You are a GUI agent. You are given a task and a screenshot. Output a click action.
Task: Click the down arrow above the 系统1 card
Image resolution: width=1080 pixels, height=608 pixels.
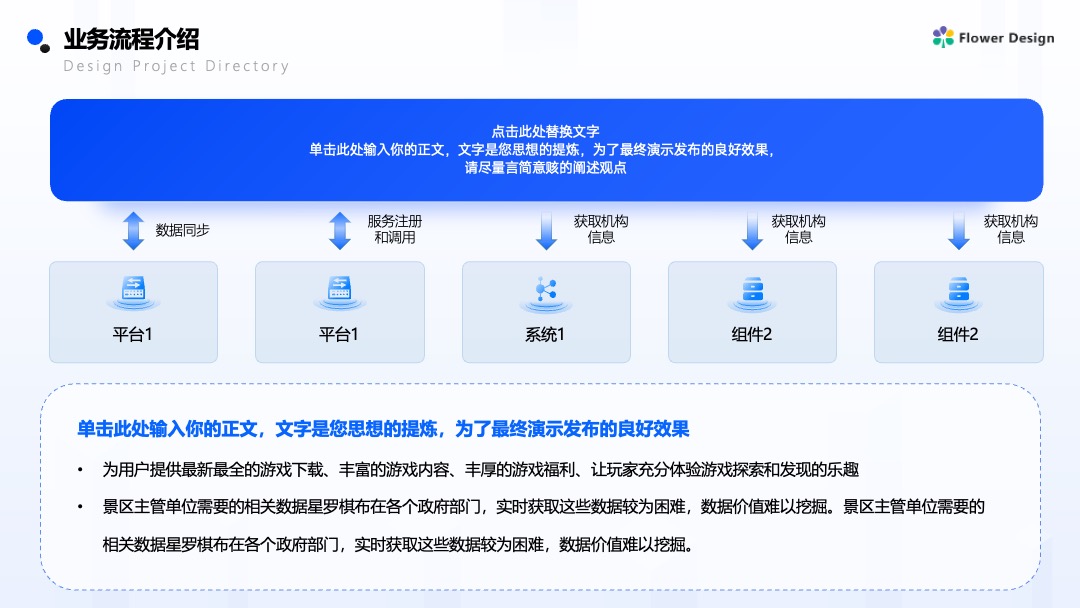click(x=546, y=230)
